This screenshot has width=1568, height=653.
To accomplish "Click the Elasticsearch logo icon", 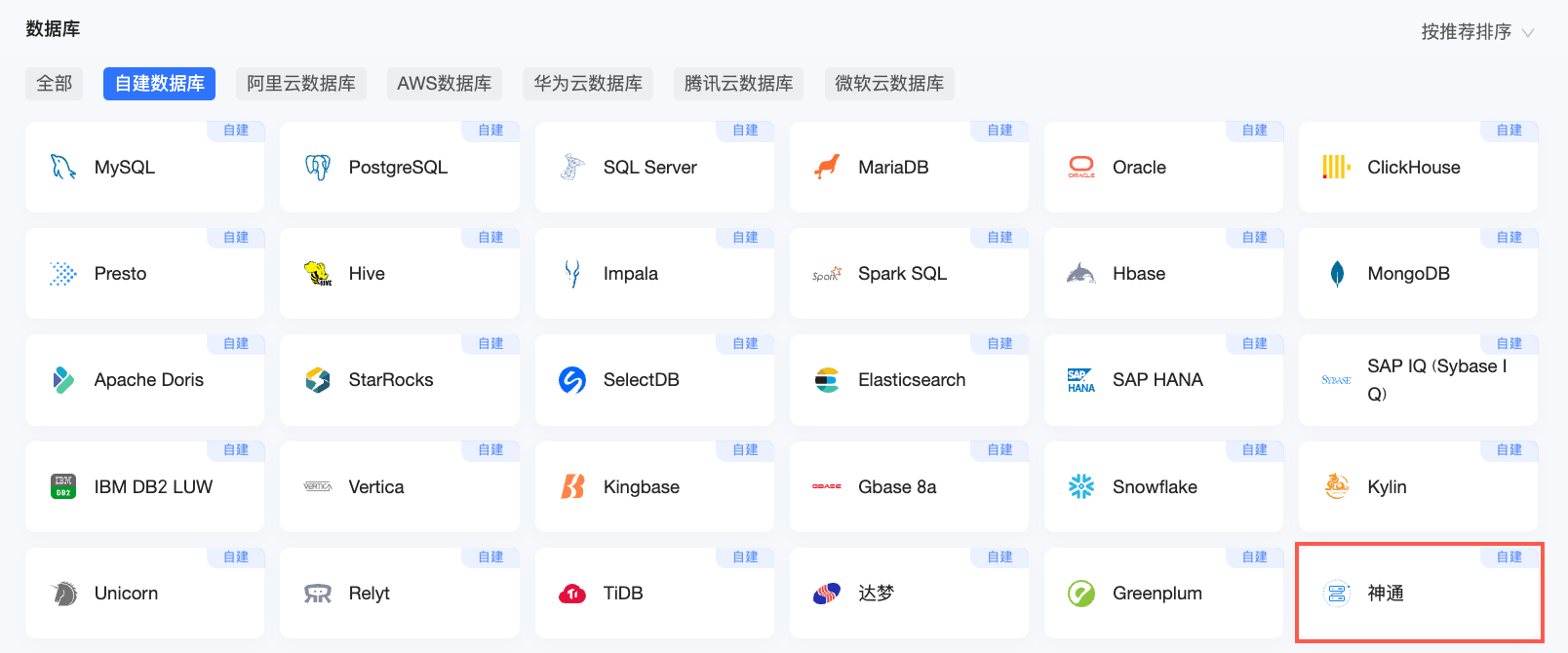I will click(827, 380).
